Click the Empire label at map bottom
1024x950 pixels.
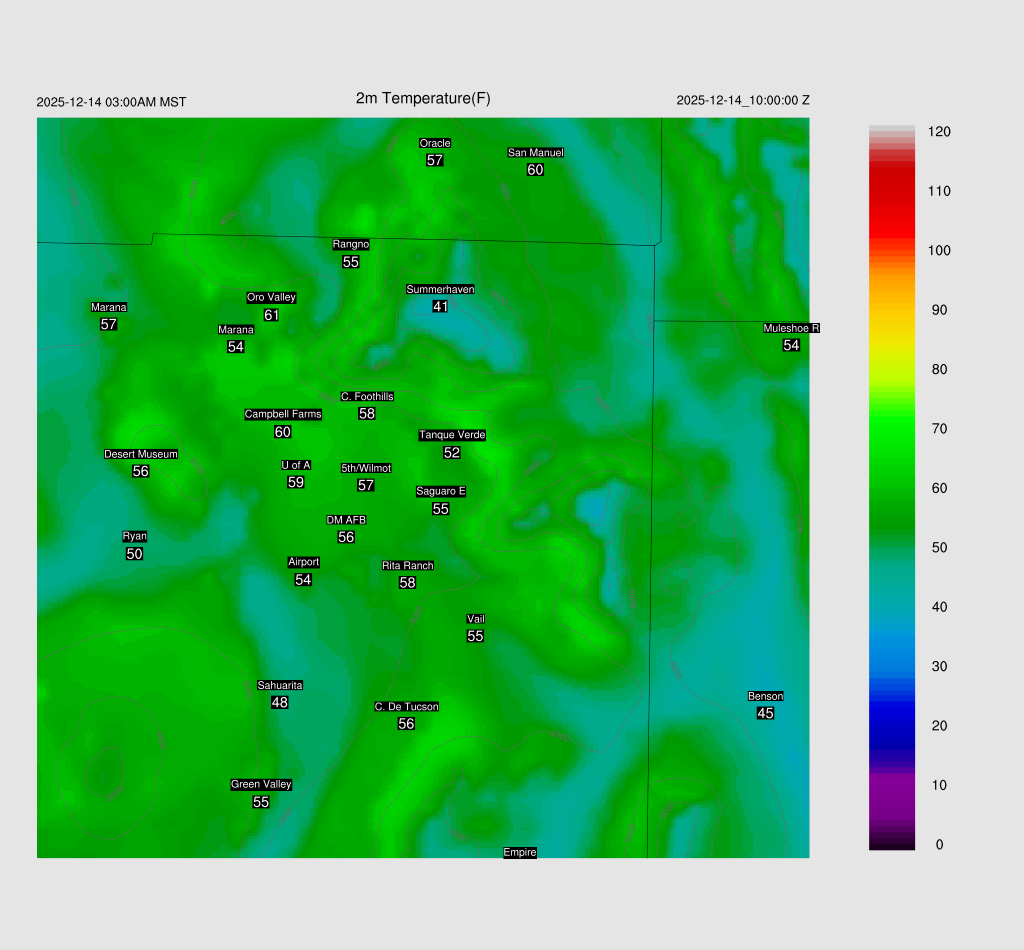520,852
